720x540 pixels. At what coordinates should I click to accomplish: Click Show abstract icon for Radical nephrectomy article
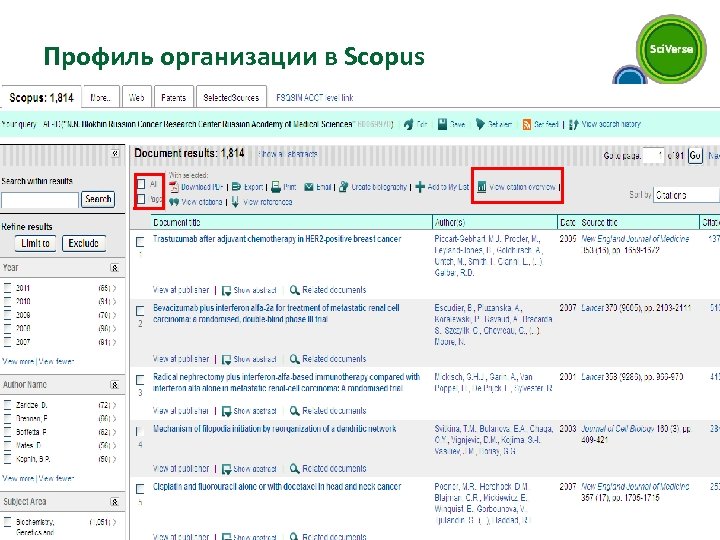click(226, 411)
